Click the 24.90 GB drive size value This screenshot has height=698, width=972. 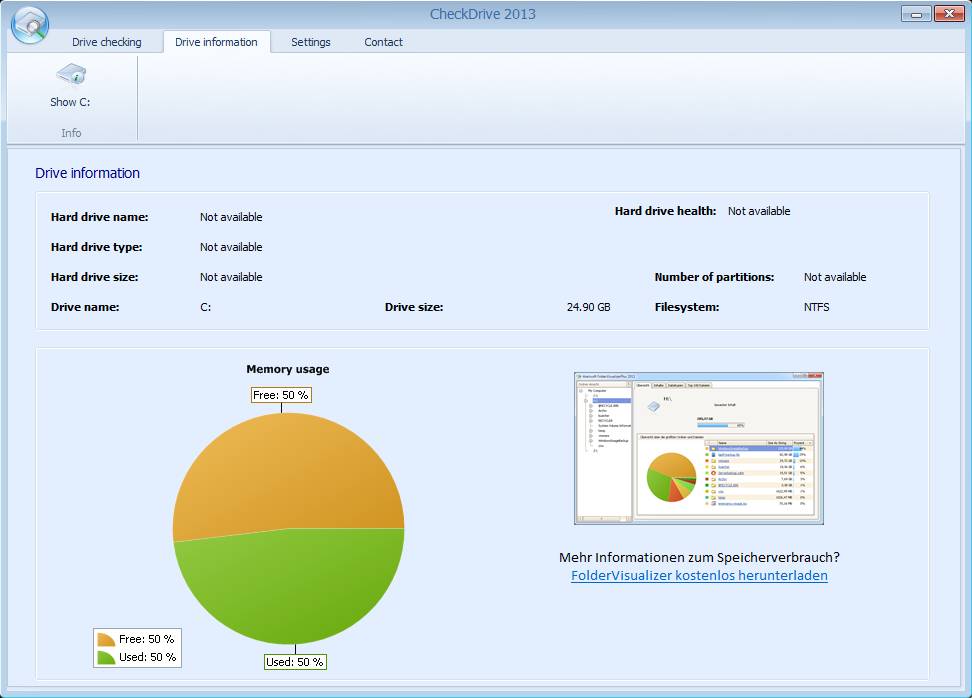point(588,307)
